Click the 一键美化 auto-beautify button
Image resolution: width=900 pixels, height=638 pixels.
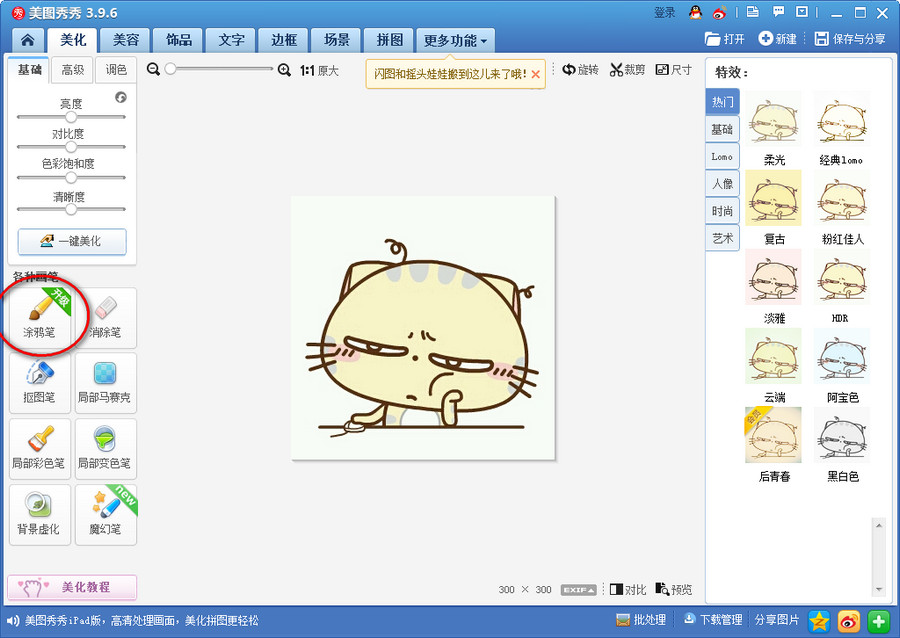point(72,242)
